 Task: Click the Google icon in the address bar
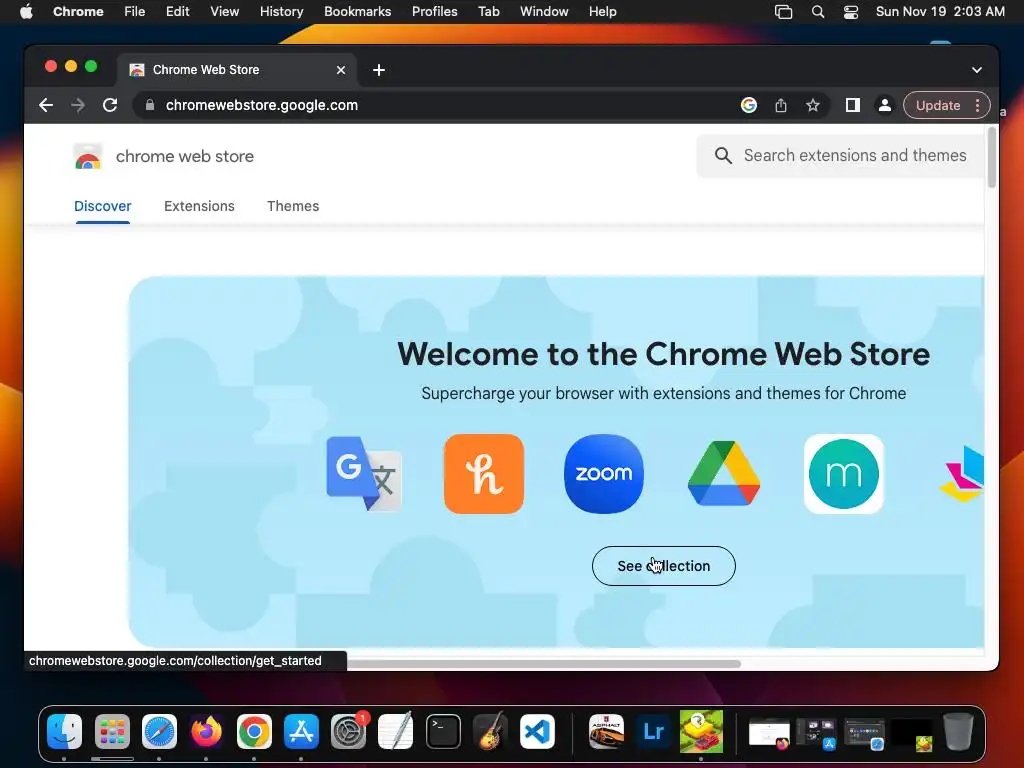pyautogui.click(x=749, y=105)
